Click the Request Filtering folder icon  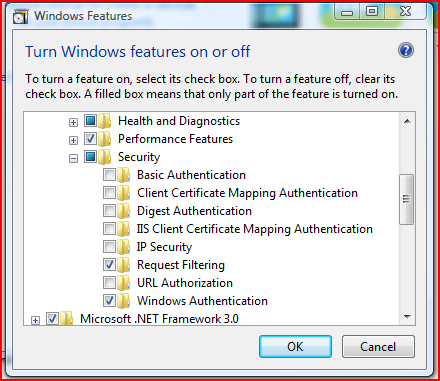(x=124, y=265)
